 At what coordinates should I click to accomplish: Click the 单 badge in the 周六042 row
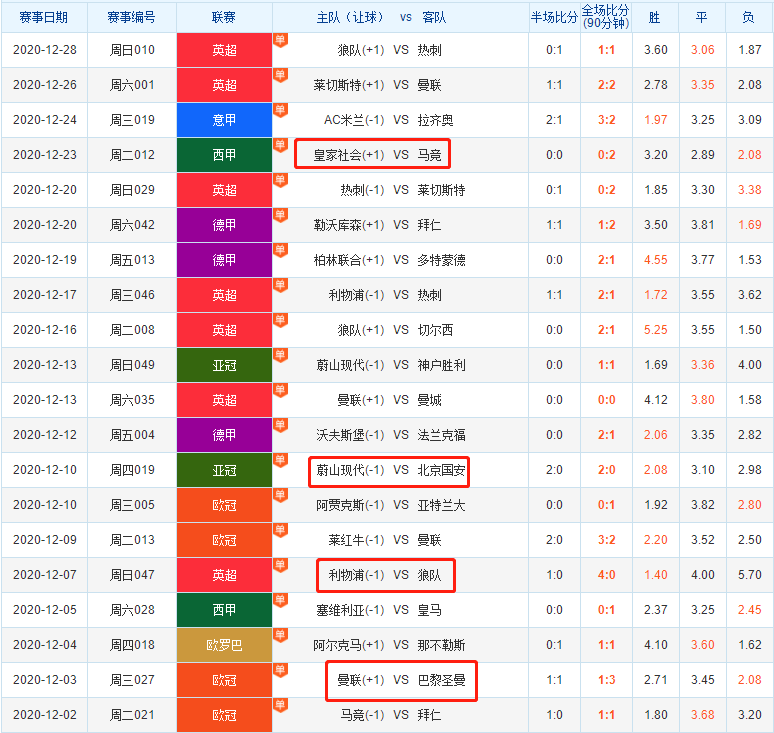coord(279,215)
